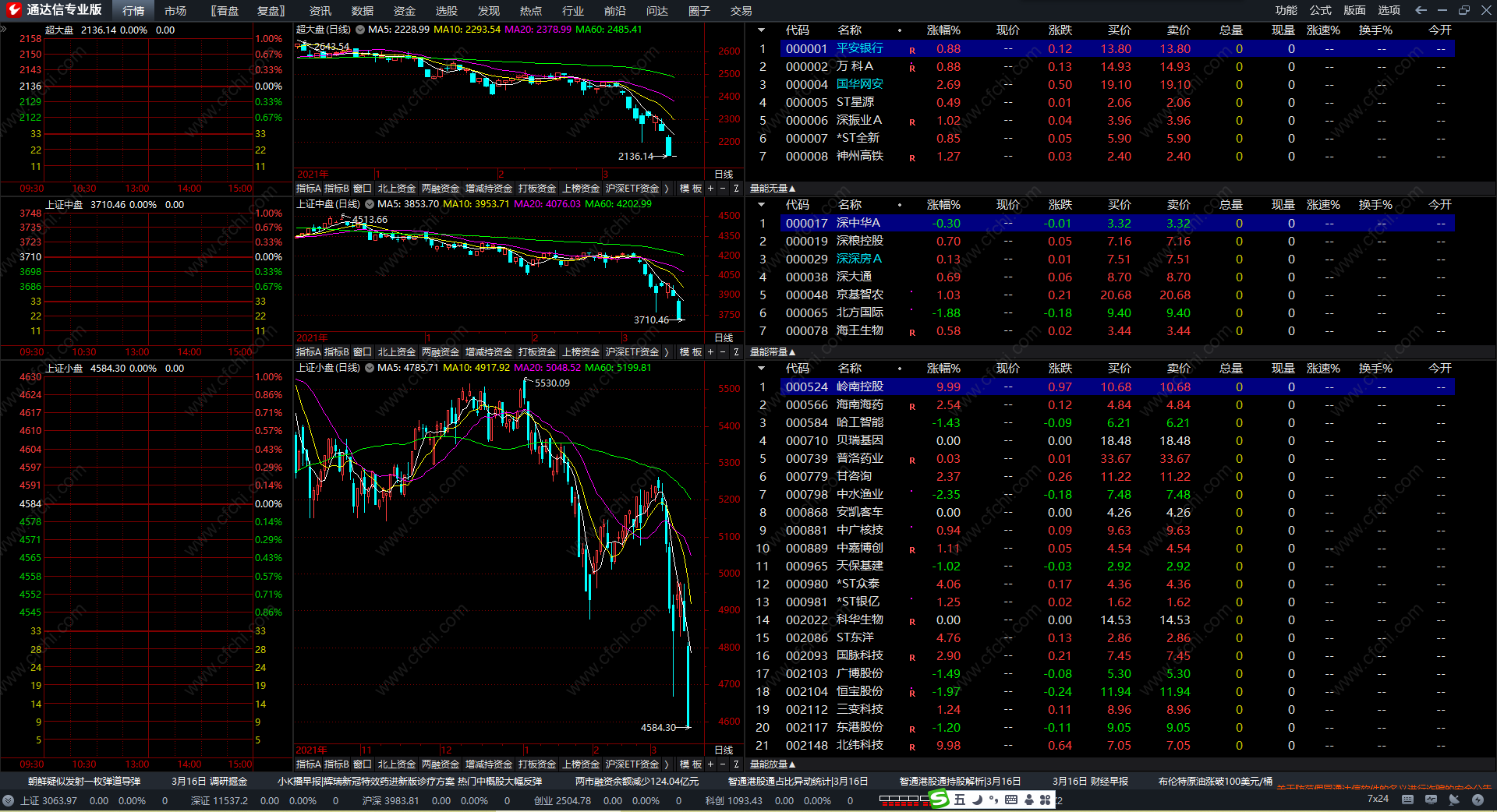Screen dimensions: 1497x812
Task: Click the plus zoom icon in 超大盘 chart toolbar
Action: [710, 189]
